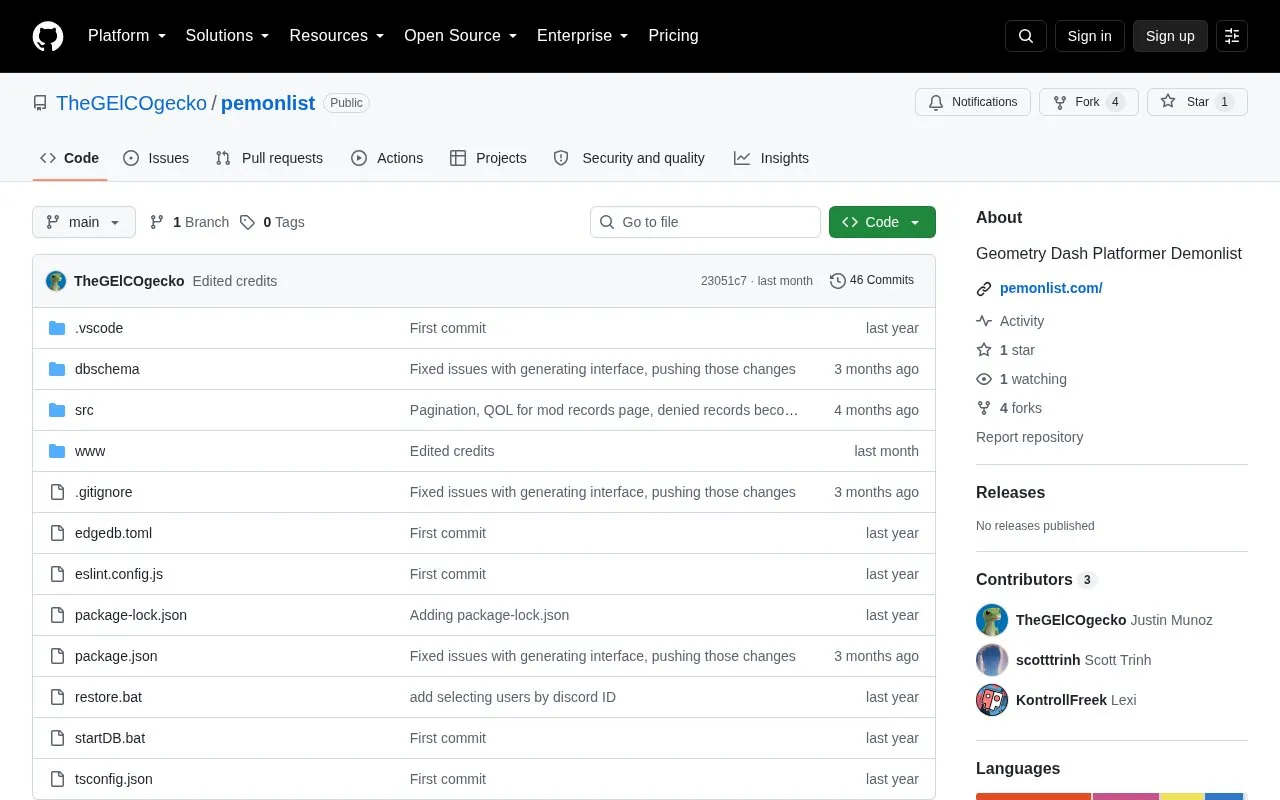Open the pemonlist.com/ website link
The width and height of the screenshot is (1280, 800).
(1051, 288)
